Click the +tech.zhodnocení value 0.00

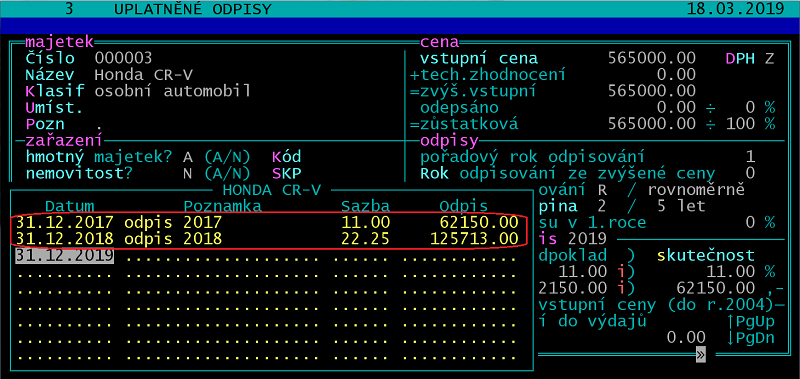[676, 75]
